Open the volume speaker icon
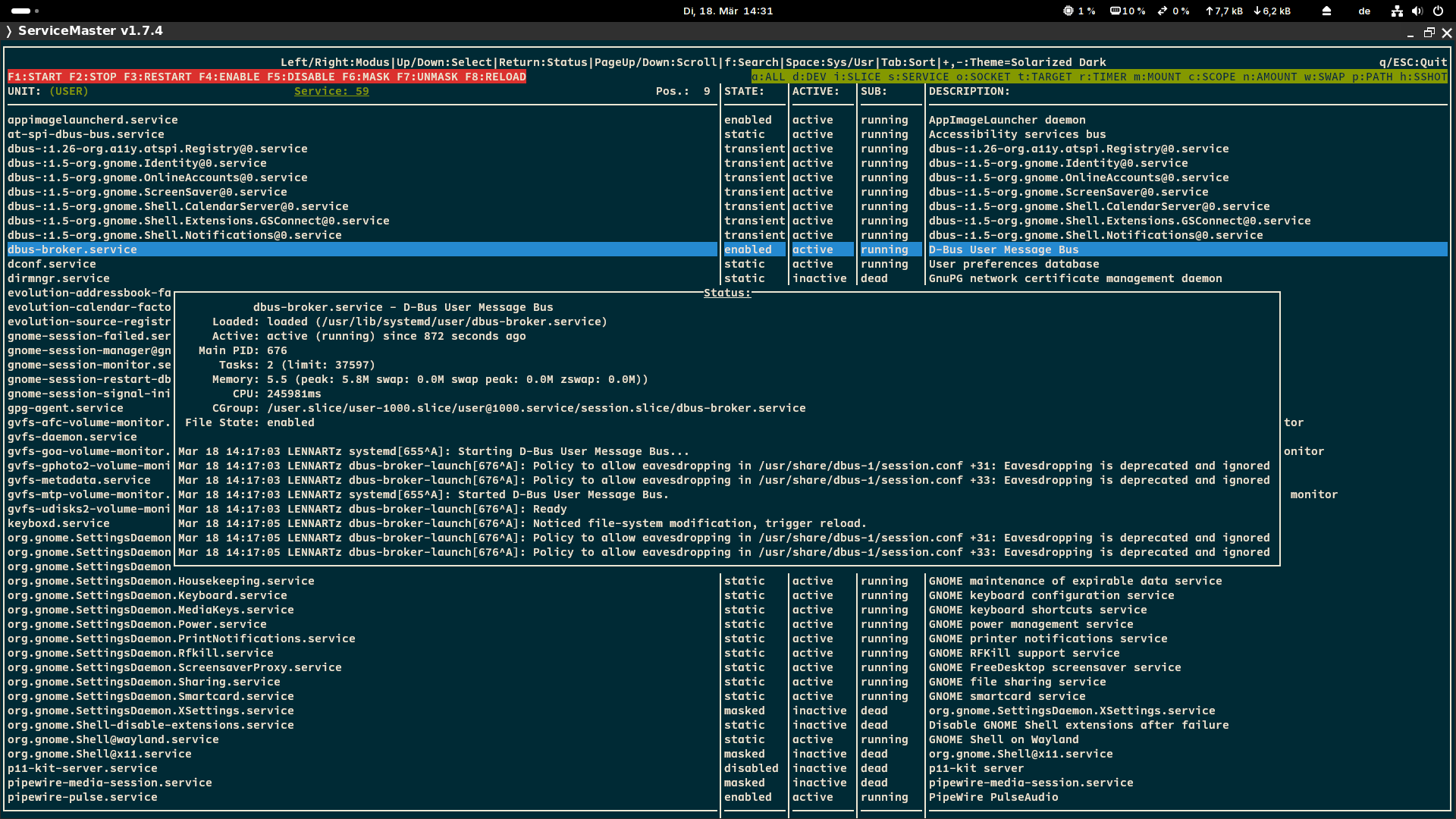 [x=1417, y=11]
